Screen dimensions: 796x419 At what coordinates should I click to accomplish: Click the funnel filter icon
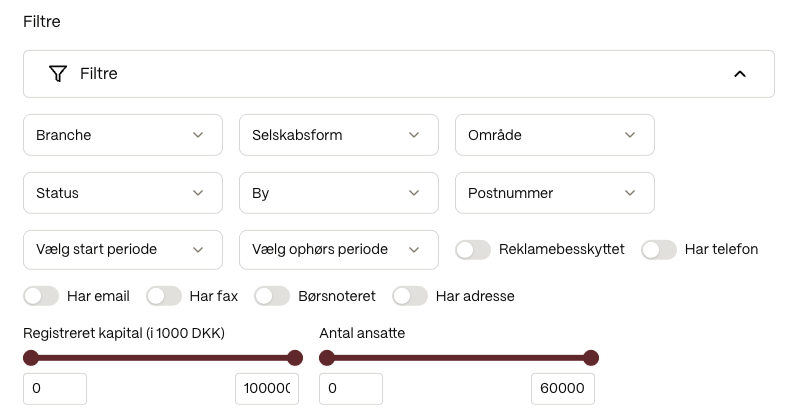tap(58, 74)
